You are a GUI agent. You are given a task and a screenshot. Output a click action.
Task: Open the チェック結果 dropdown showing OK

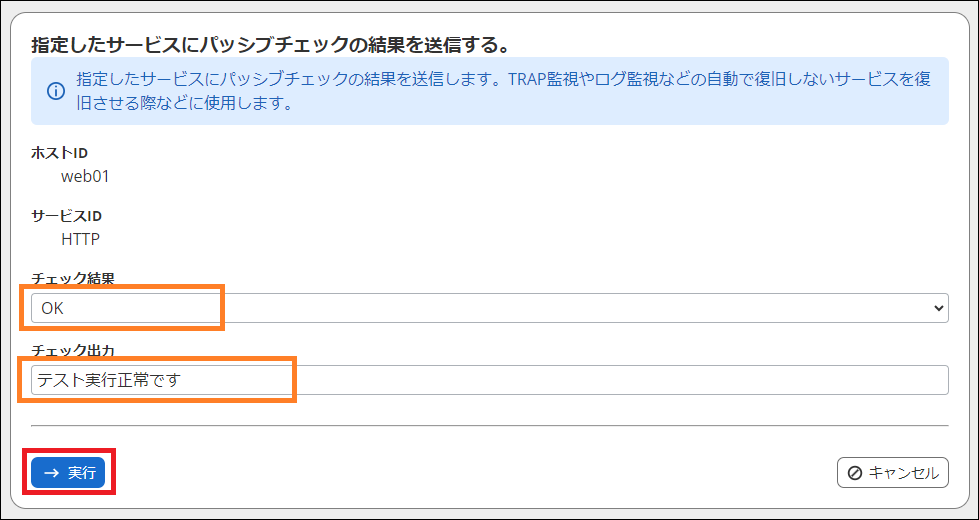click(489, 309)
